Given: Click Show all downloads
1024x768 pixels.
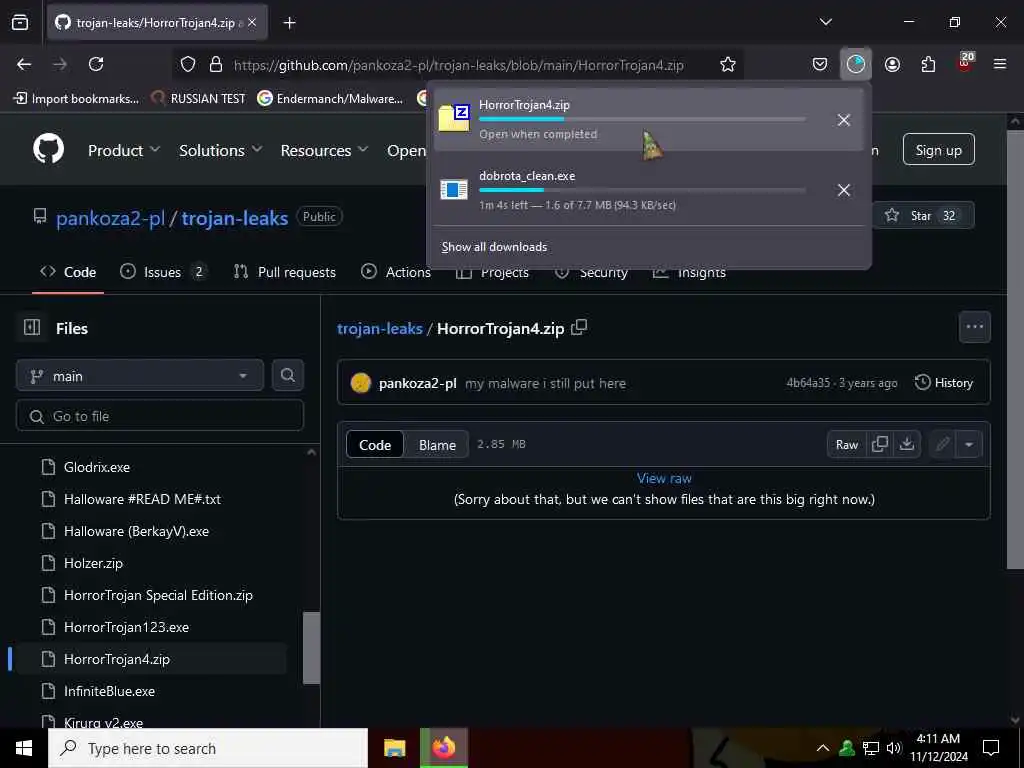Looking at the screenshot, I should tap(494, 247).
